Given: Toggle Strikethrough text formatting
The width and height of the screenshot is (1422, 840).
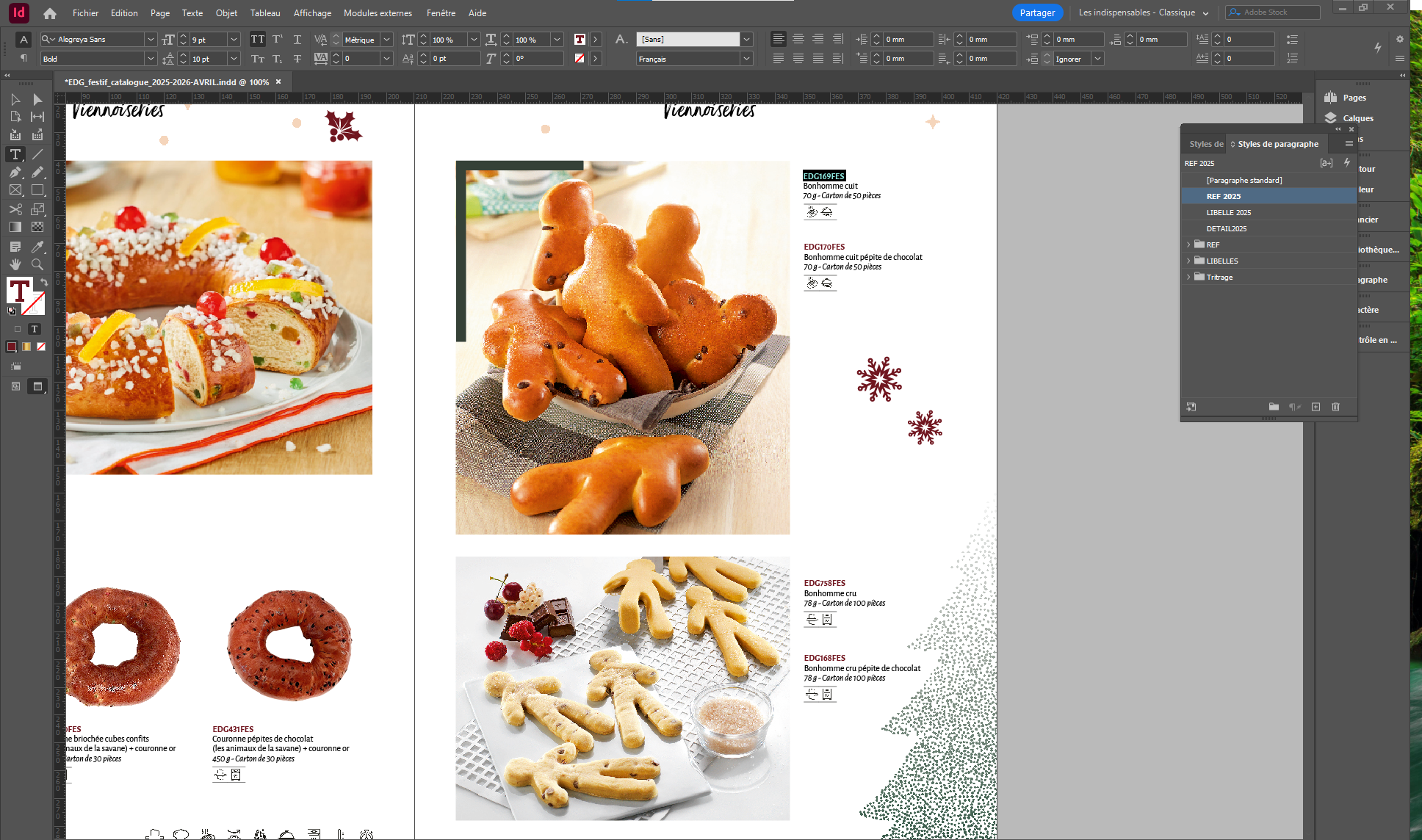Looking at the screenshot, I should point(297,59).
